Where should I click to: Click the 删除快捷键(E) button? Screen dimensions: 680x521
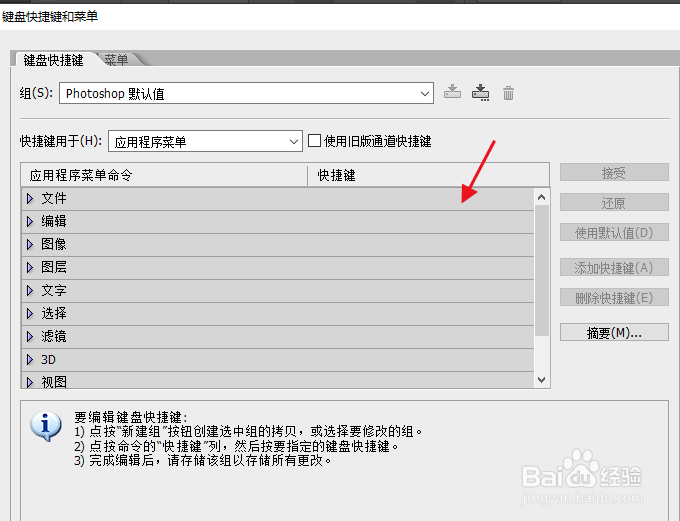pyautogui.click(x=614, y=298)
